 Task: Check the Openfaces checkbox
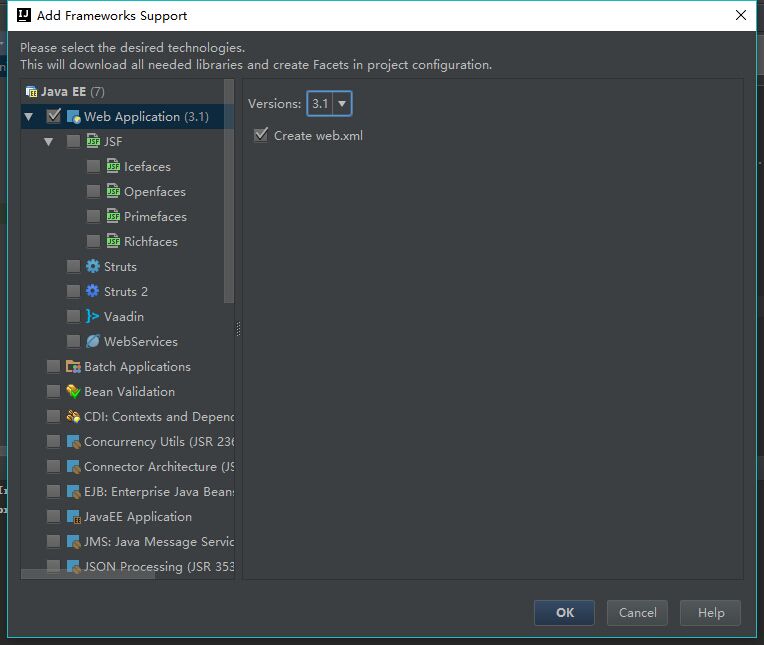click(93, 191)
